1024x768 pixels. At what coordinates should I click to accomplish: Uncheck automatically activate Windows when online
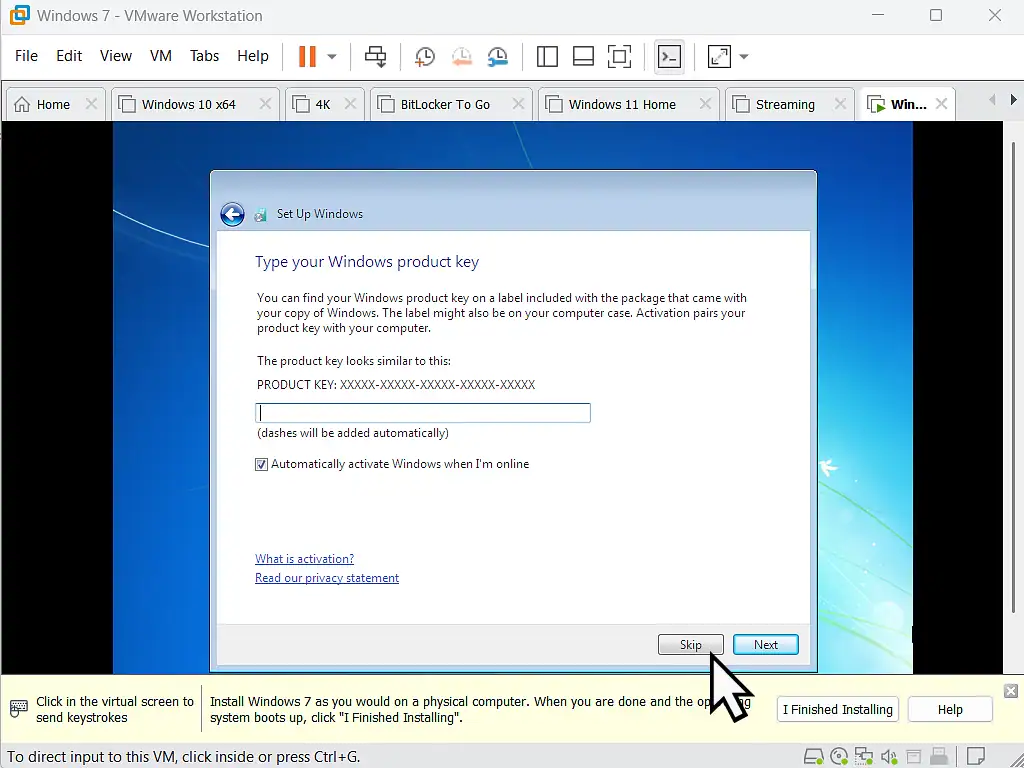(x=261, y=464)
